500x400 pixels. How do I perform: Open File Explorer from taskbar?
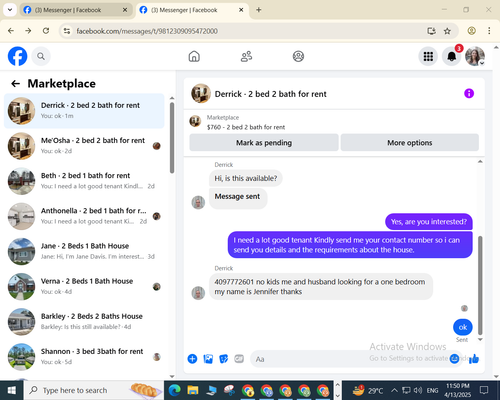coord(193,390)
